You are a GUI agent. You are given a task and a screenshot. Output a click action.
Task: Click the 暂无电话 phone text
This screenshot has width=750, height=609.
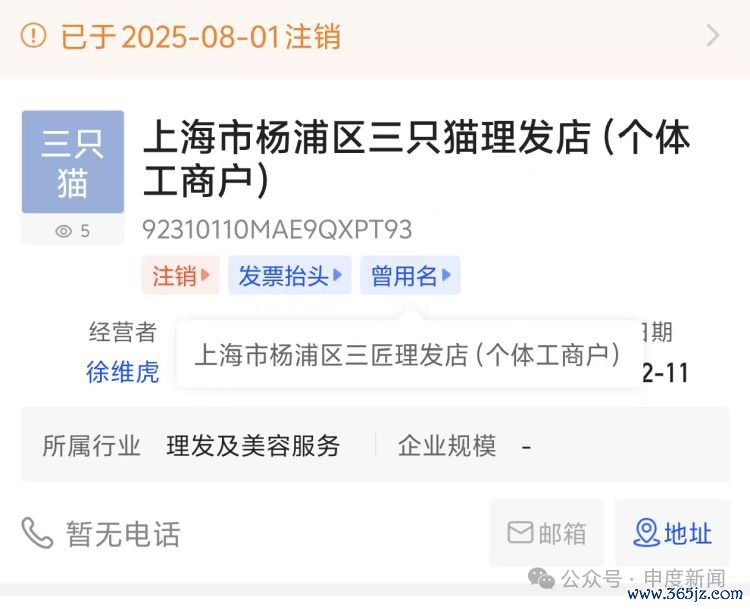(123, 534)
